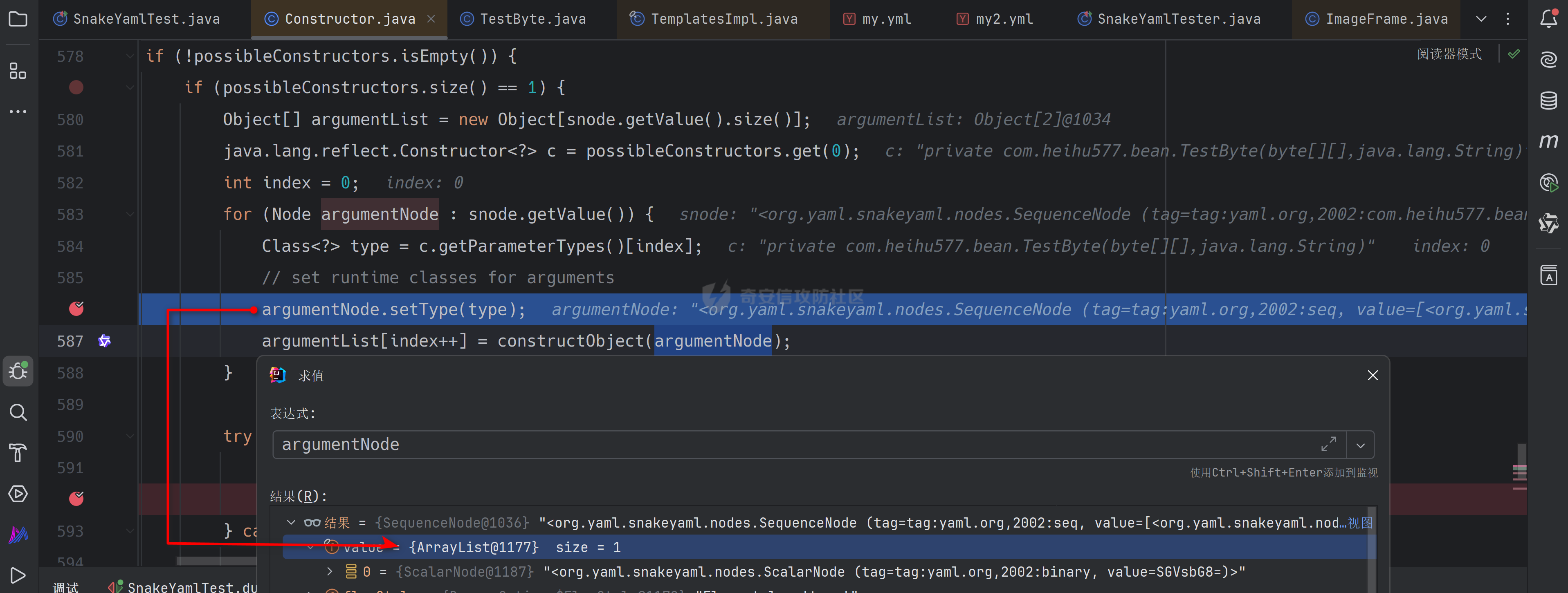The width and height of the screenshot is (1568, 593).
Task: Open the Debug tool window
Action: [18, 370]
